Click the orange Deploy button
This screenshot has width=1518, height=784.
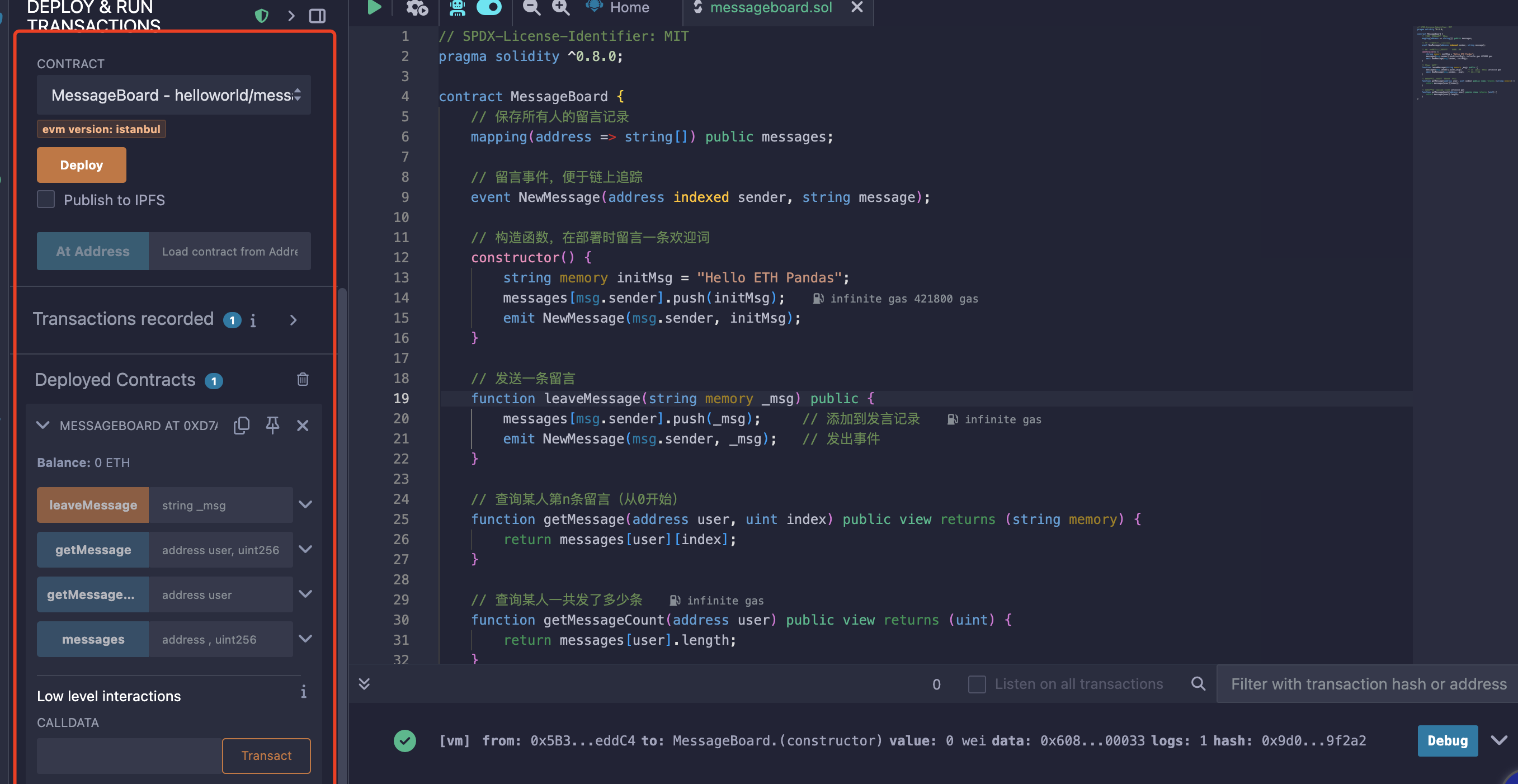81,165
